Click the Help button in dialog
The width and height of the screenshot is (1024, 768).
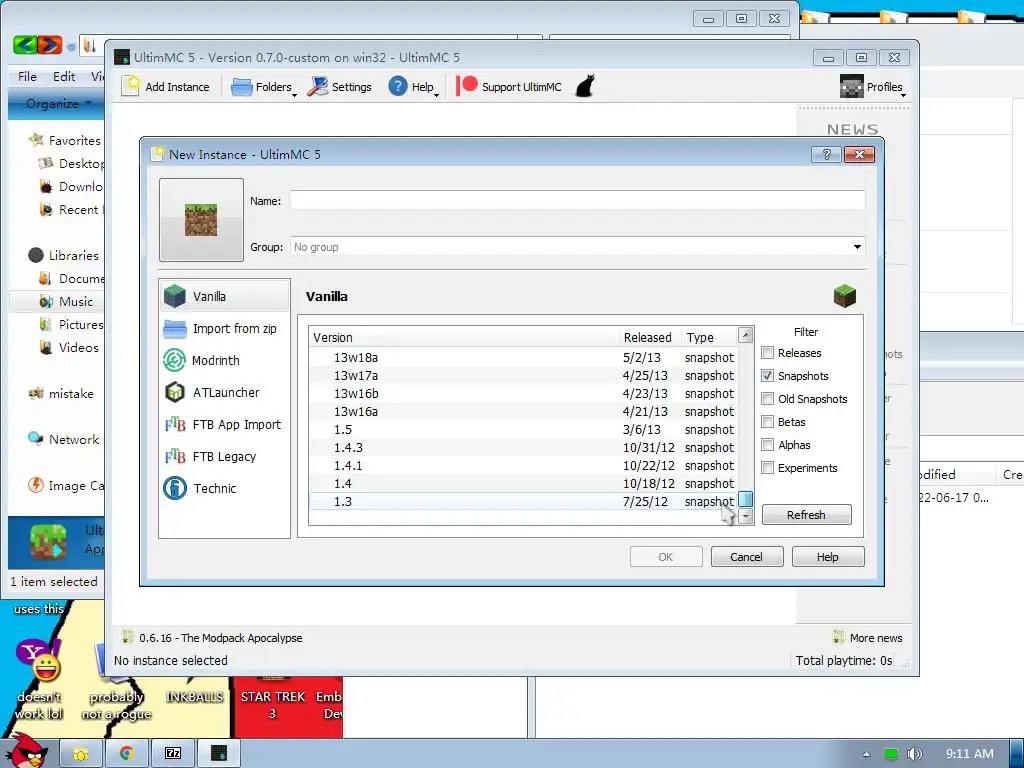(x=827, y=557)
